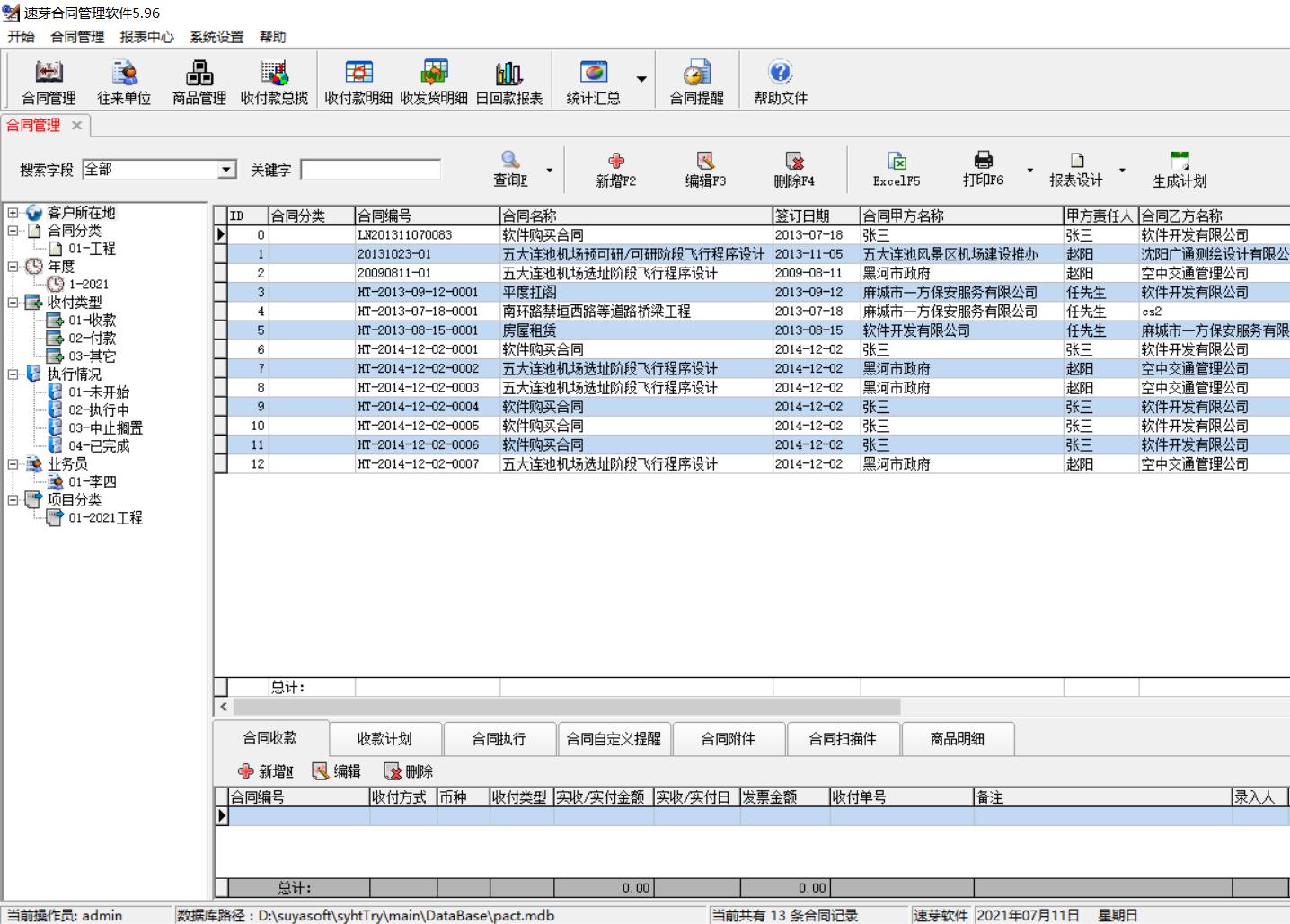
Task: Click the 帮助文件 help icon
Action: pos(780,82)
